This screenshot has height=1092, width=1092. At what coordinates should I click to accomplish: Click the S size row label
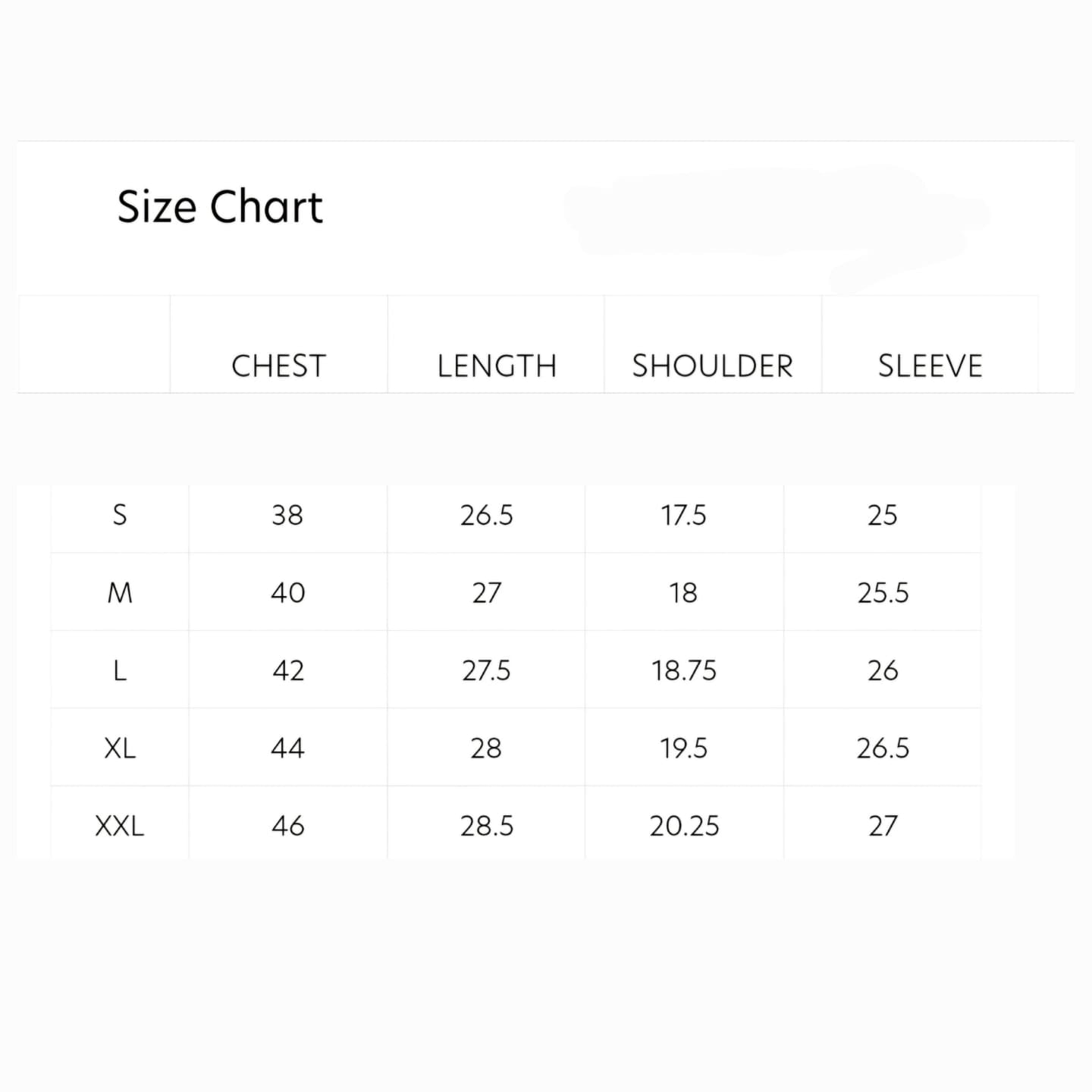(120, 515)
